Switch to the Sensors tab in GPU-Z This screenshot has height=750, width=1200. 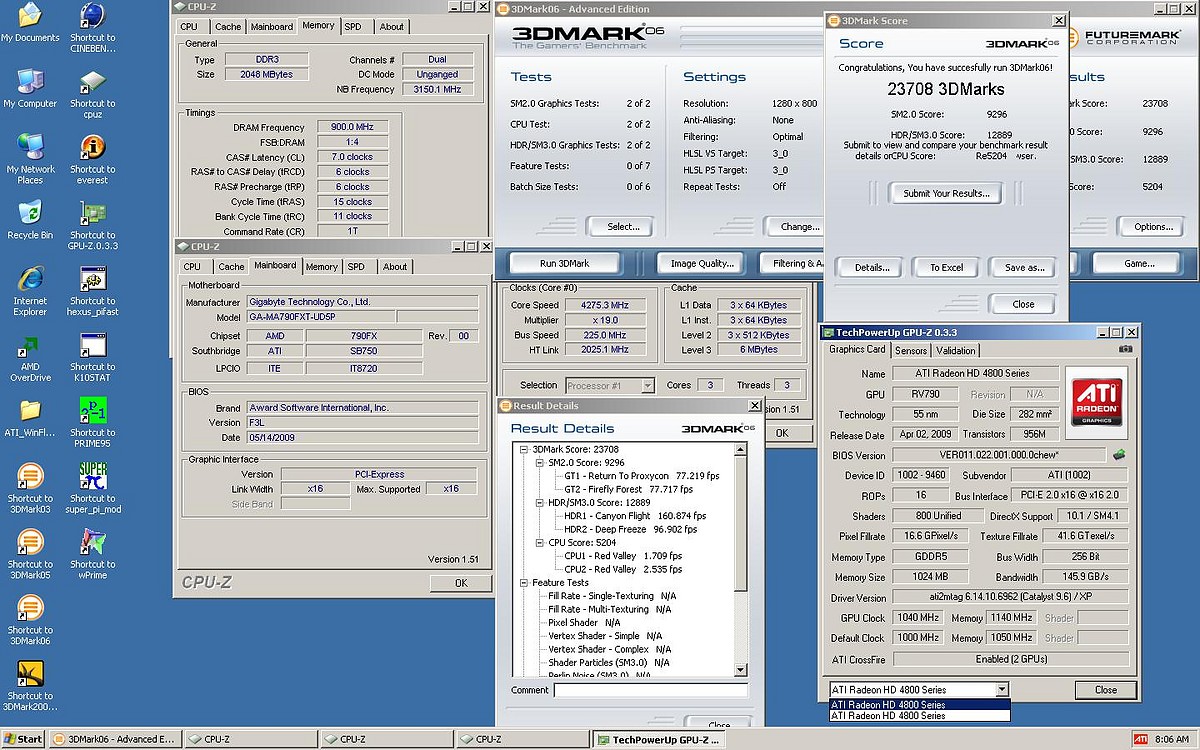911,351
